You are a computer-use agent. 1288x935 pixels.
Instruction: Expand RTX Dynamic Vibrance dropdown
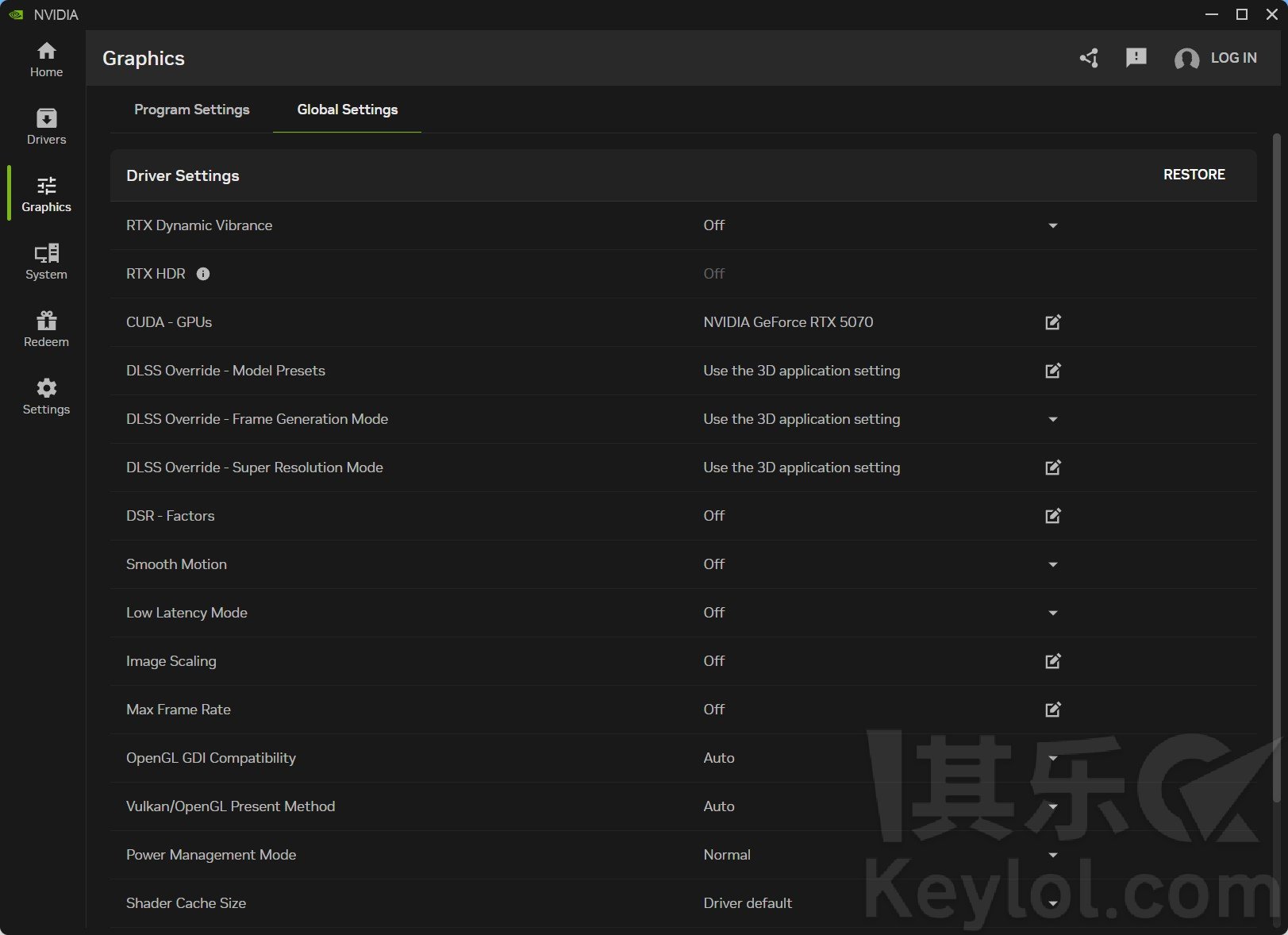click(x=1053, y=225)
